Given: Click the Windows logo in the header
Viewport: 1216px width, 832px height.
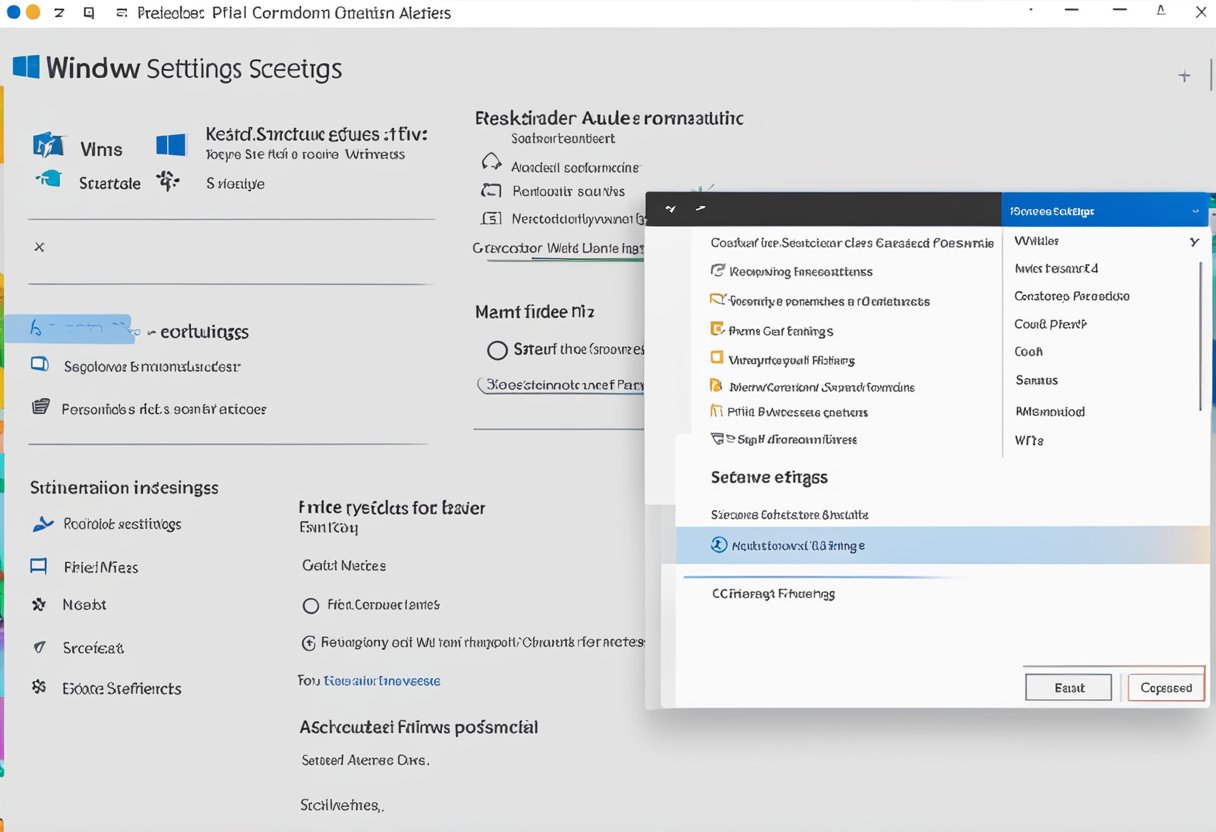Looking at the screenshot, I should [26, 67].
